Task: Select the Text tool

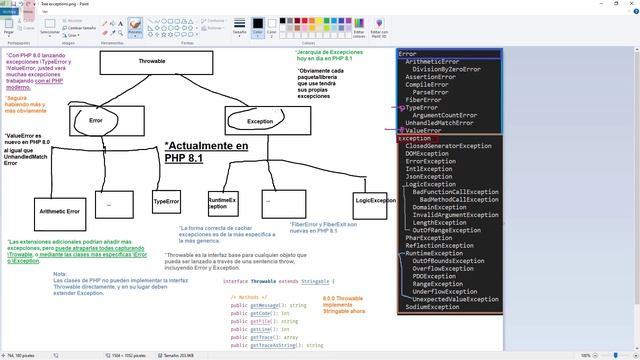Action: [x=120, y=24]
